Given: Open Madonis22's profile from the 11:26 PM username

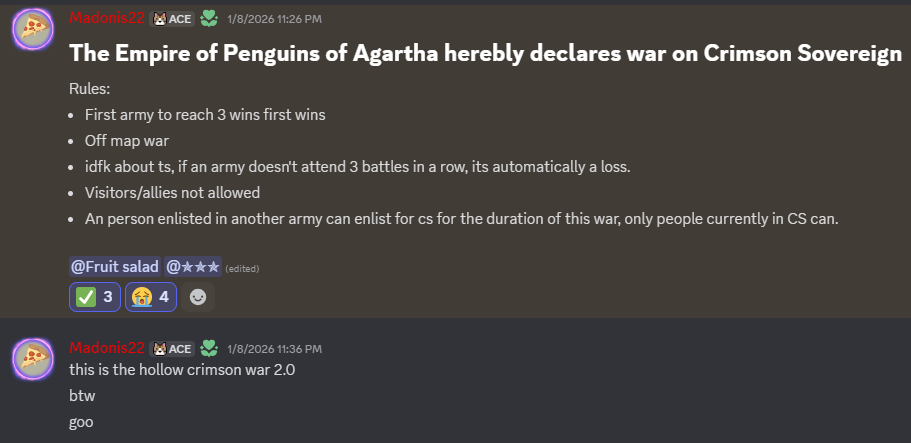Looking at the screenshot, I should pyautogui.click(x=106, y=18).
